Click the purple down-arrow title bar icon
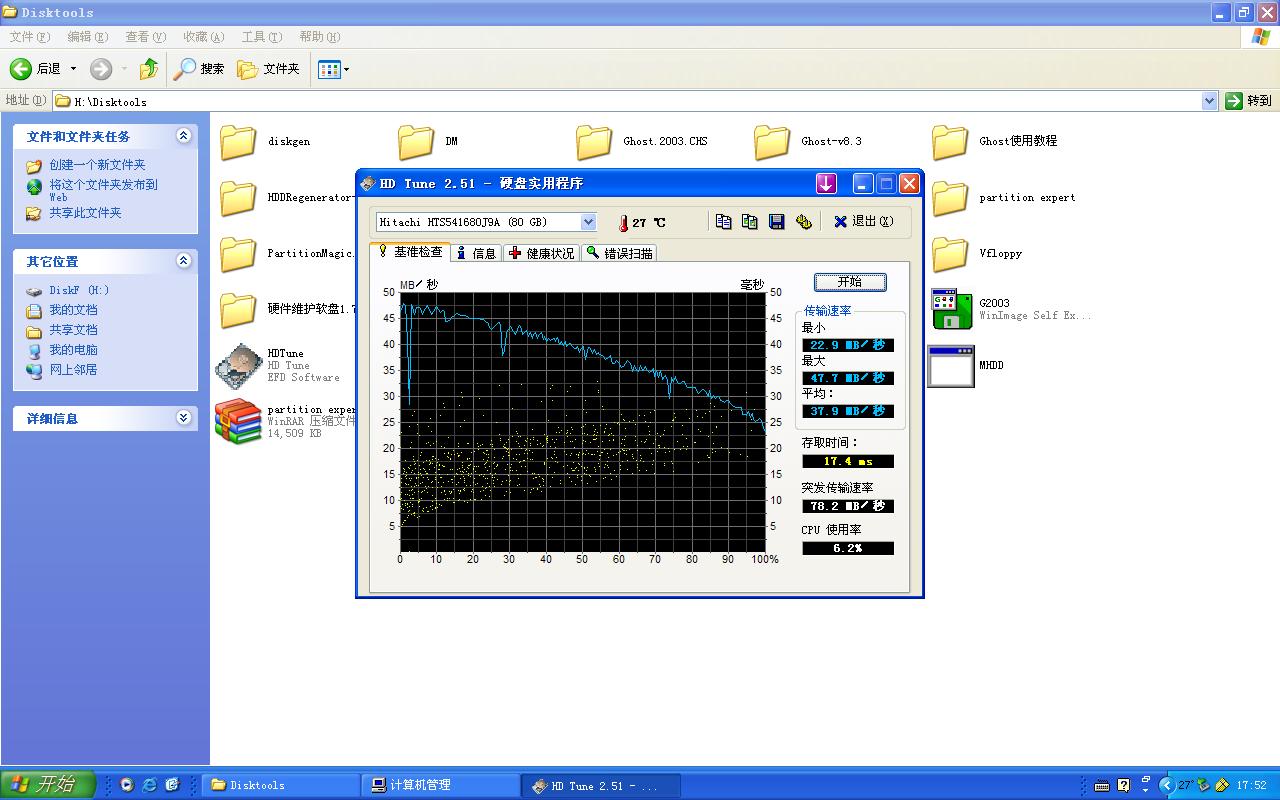This screenshot has width=1280, height=800. click(x=826, y=183)
